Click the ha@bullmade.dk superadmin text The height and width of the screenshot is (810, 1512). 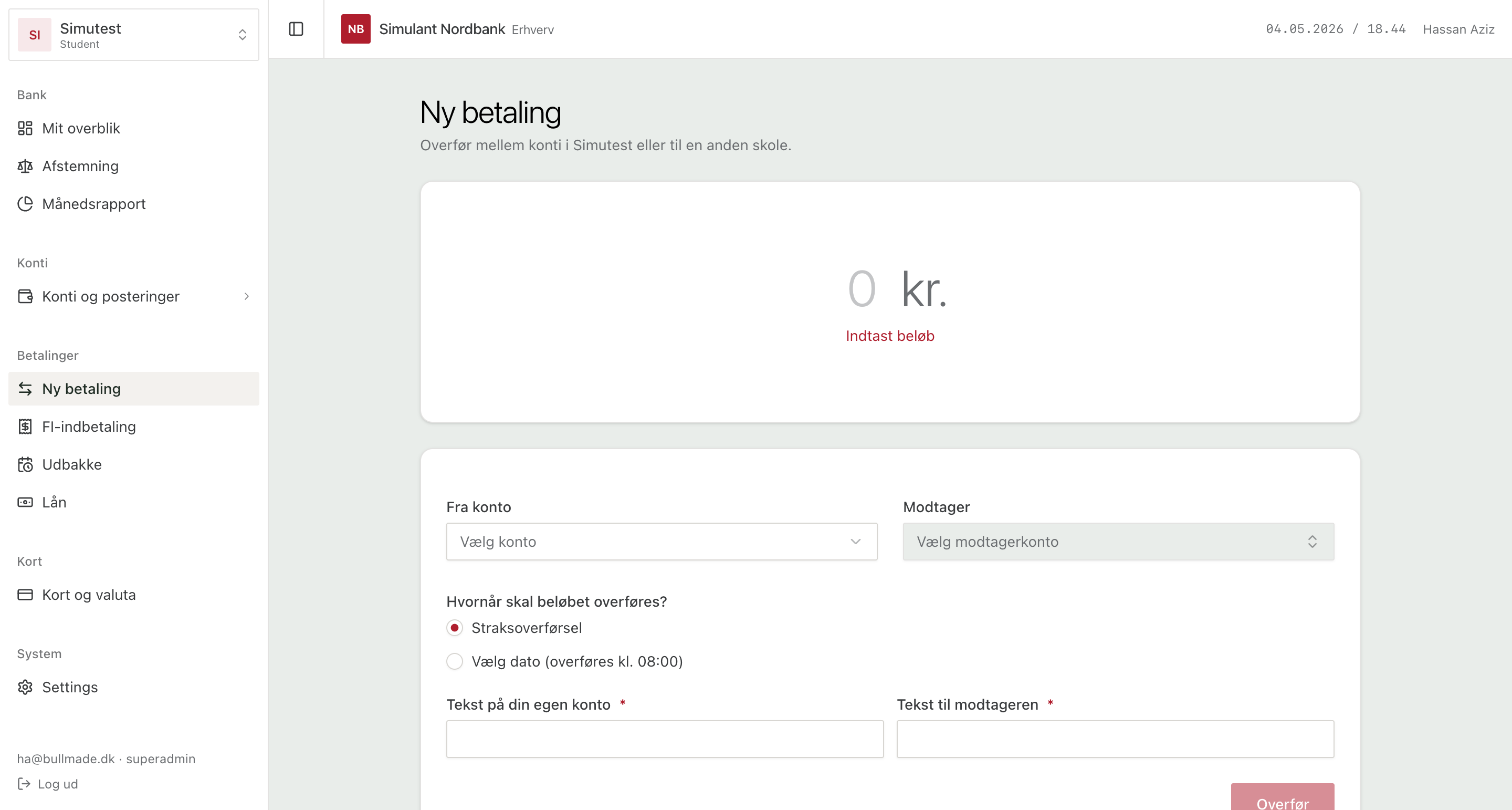[x=106, y=759]
